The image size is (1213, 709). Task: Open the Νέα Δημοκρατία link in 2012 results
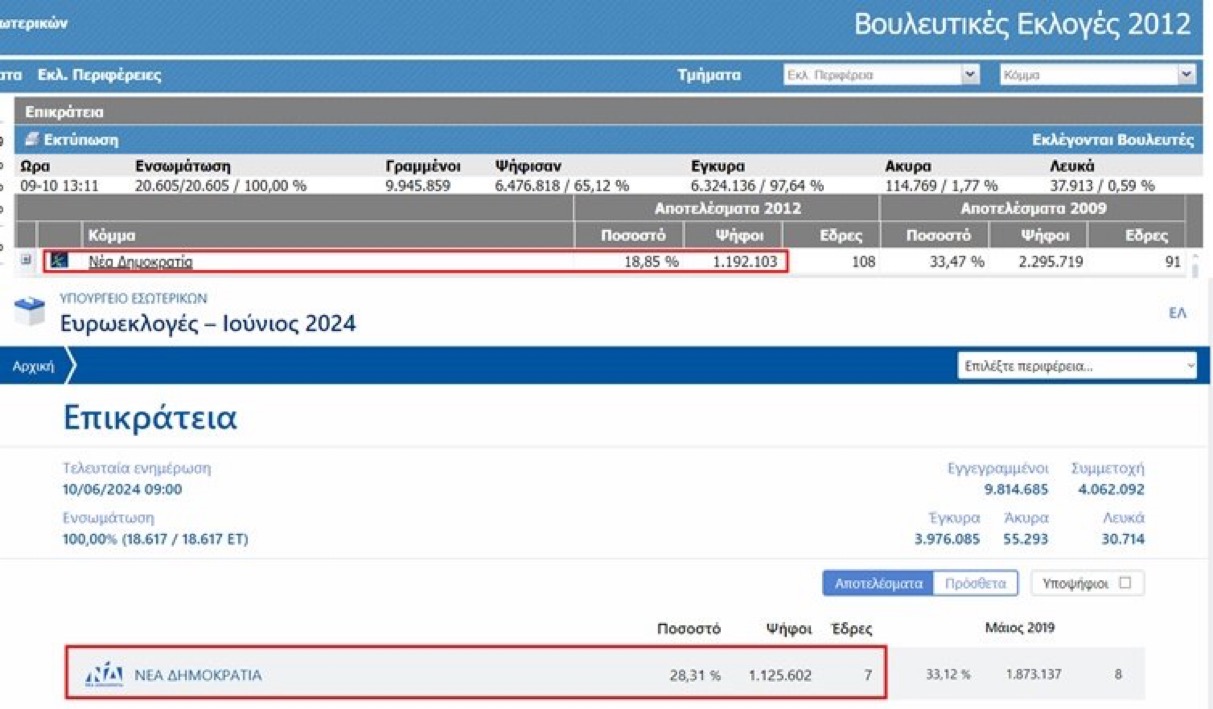[x=140, y=262]
